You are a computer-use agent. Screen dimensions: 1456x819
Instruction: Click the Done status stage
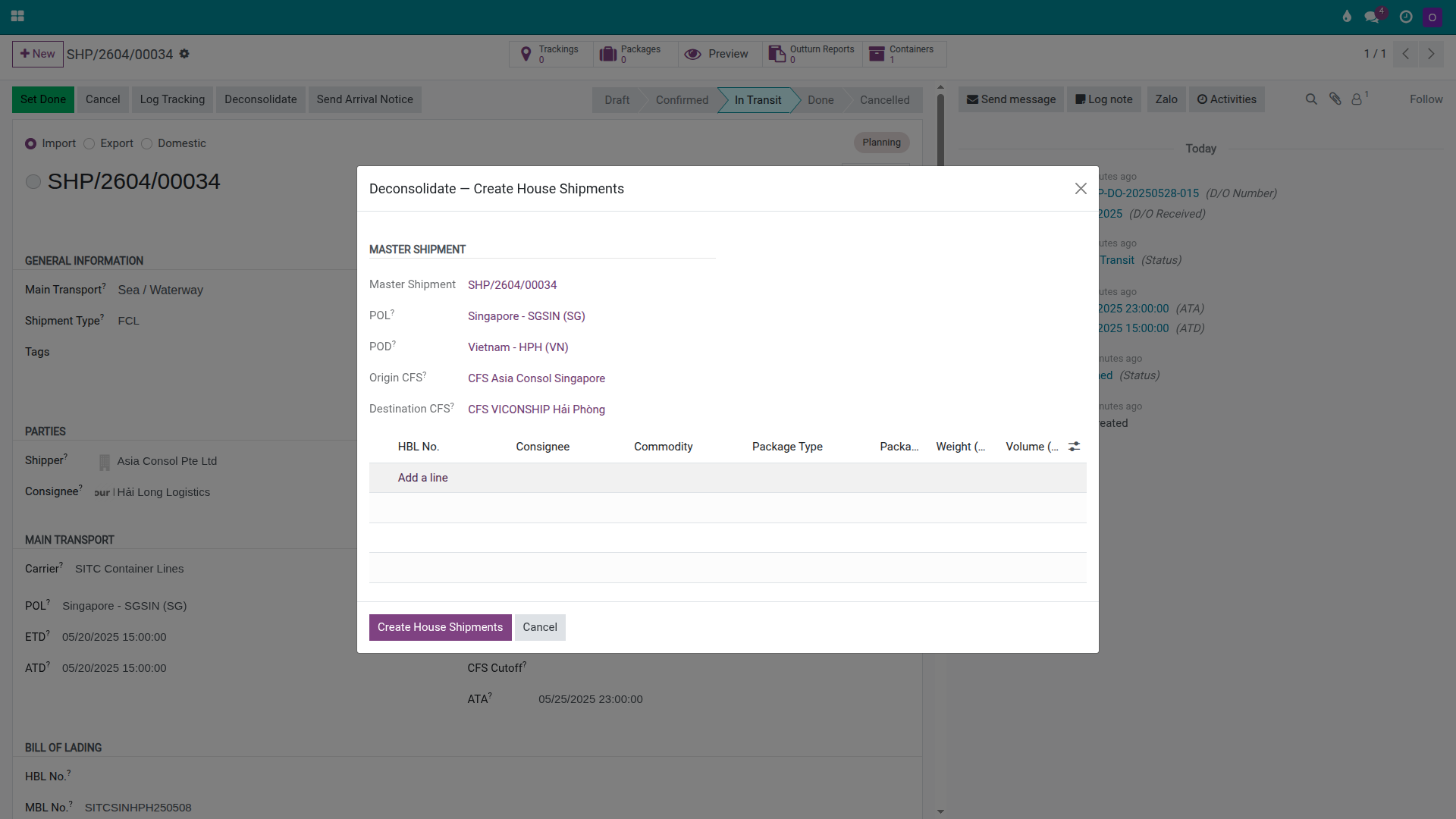click(821, 100)
